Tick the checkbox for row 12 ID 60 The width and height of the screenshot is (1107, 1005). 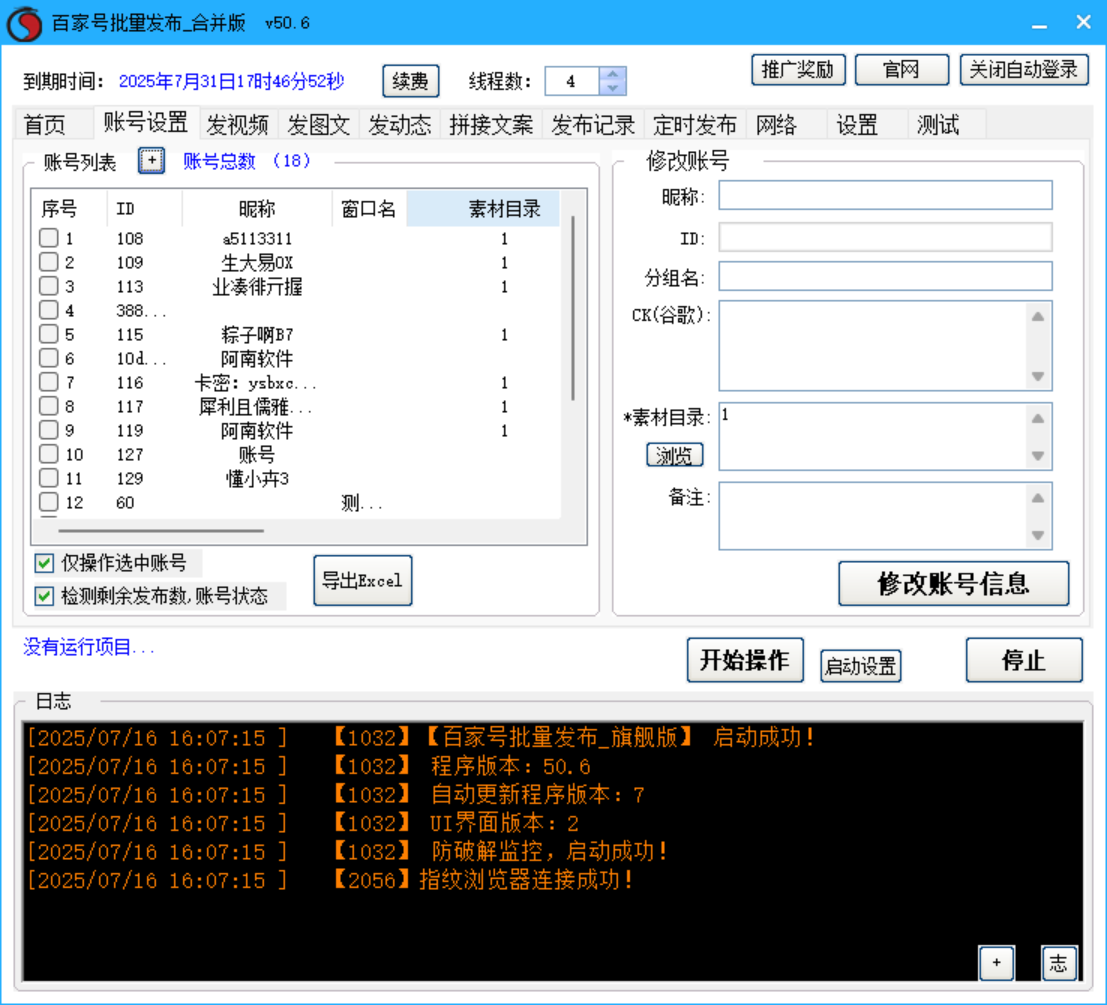coord(49,502)
